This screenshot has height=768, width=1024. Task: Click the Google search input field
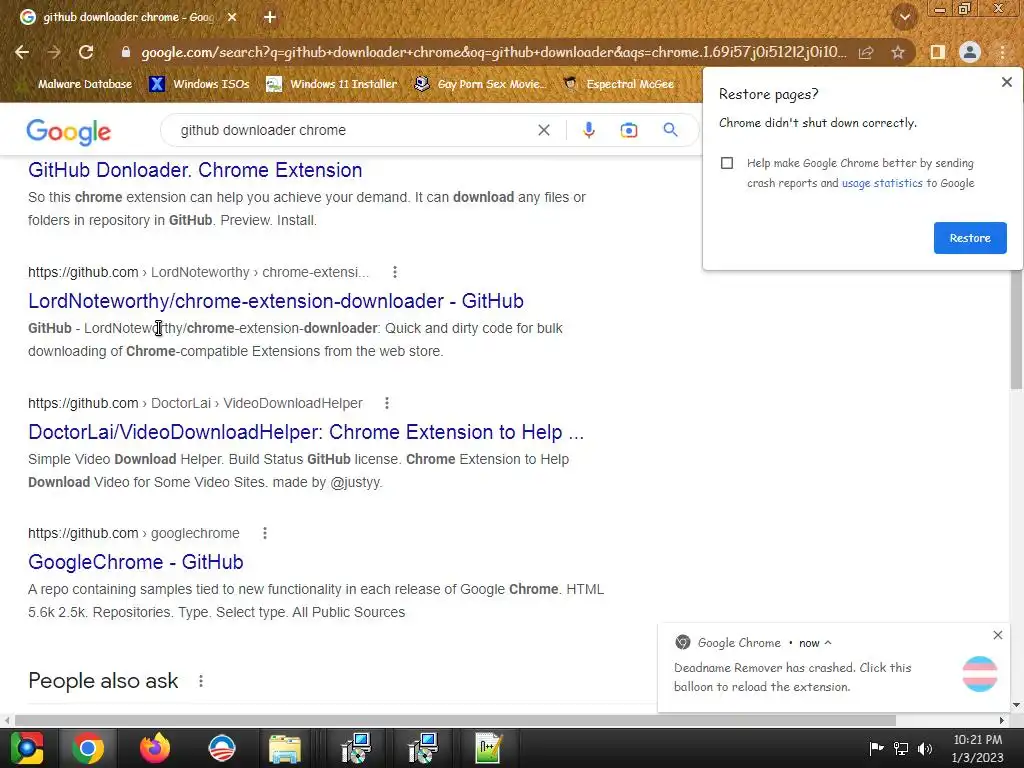point(353,130)
